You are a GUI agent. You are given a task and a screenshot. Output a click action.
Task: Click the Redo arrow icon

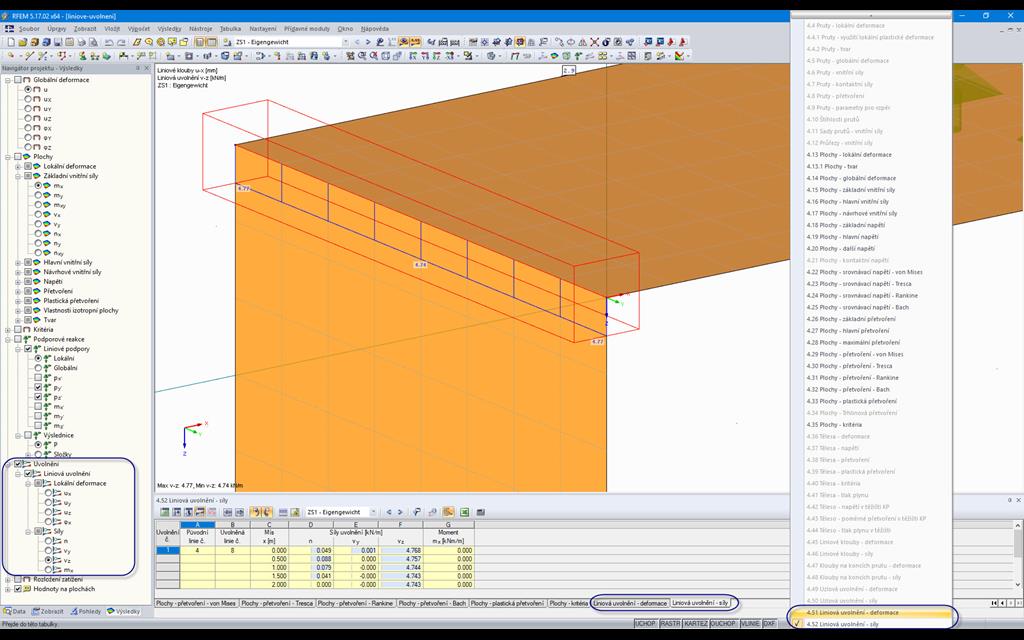pyautogui.click(x=121, y=42)
